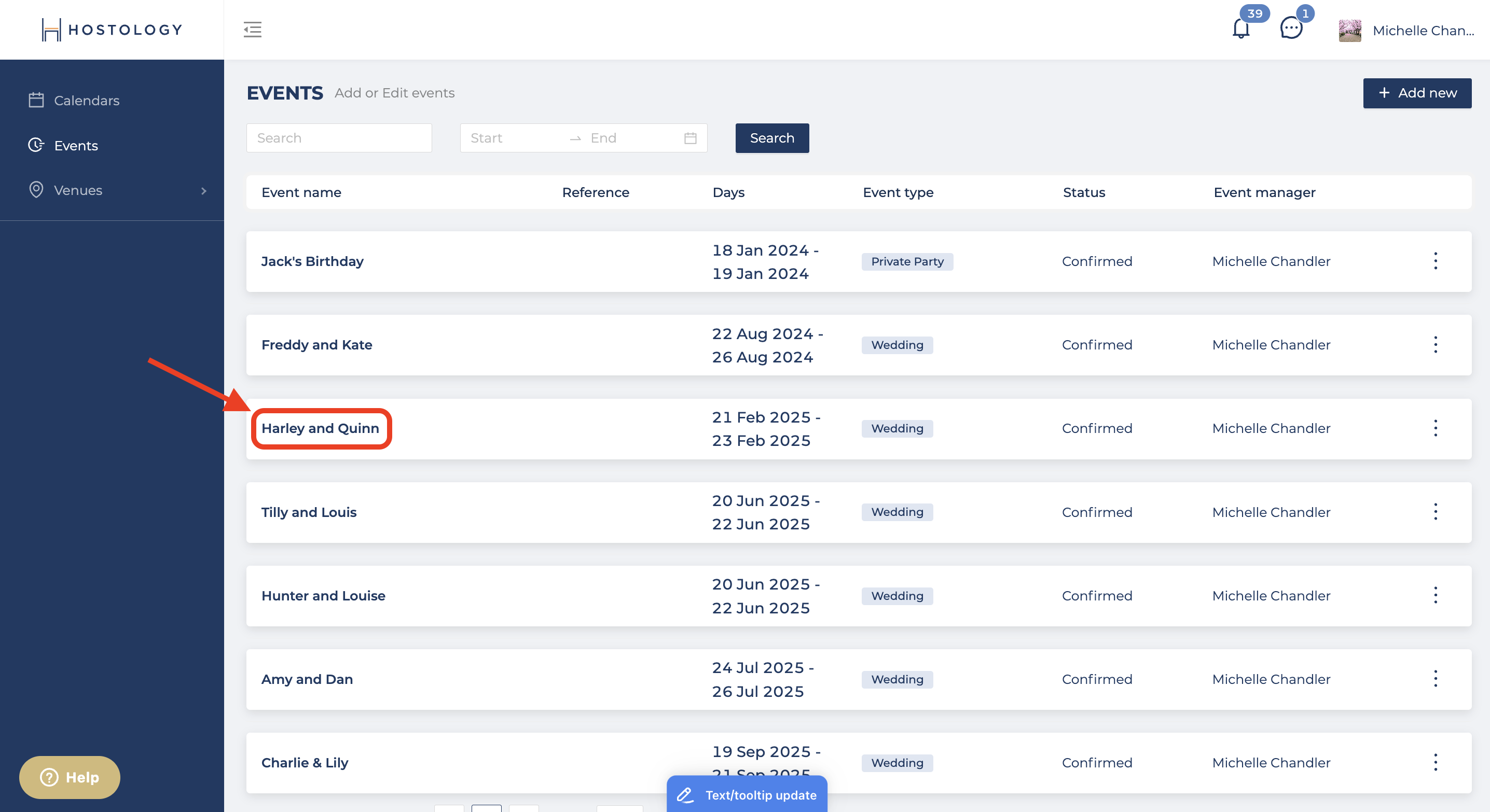
Task: Click Michelle Chandler in Hunter and Louise row
Action: 1271,595
